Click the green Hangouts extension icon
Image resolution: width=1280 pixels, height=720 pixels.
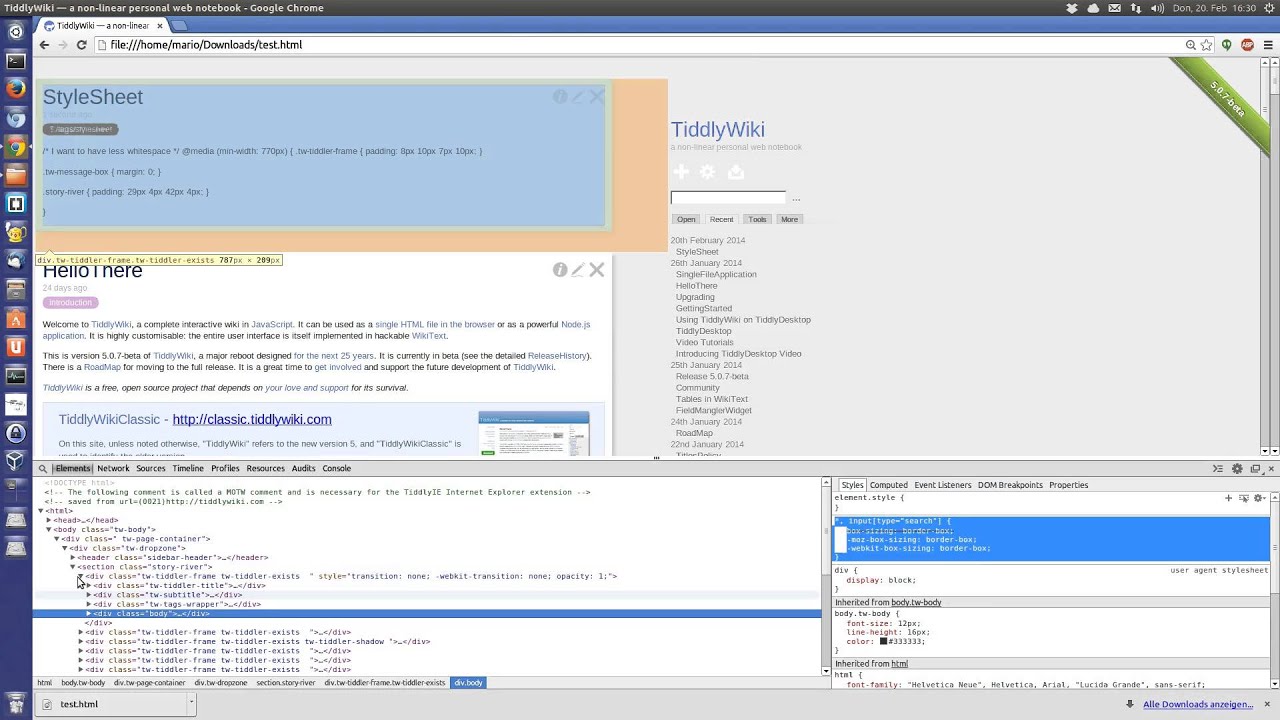click(1227, 45)
